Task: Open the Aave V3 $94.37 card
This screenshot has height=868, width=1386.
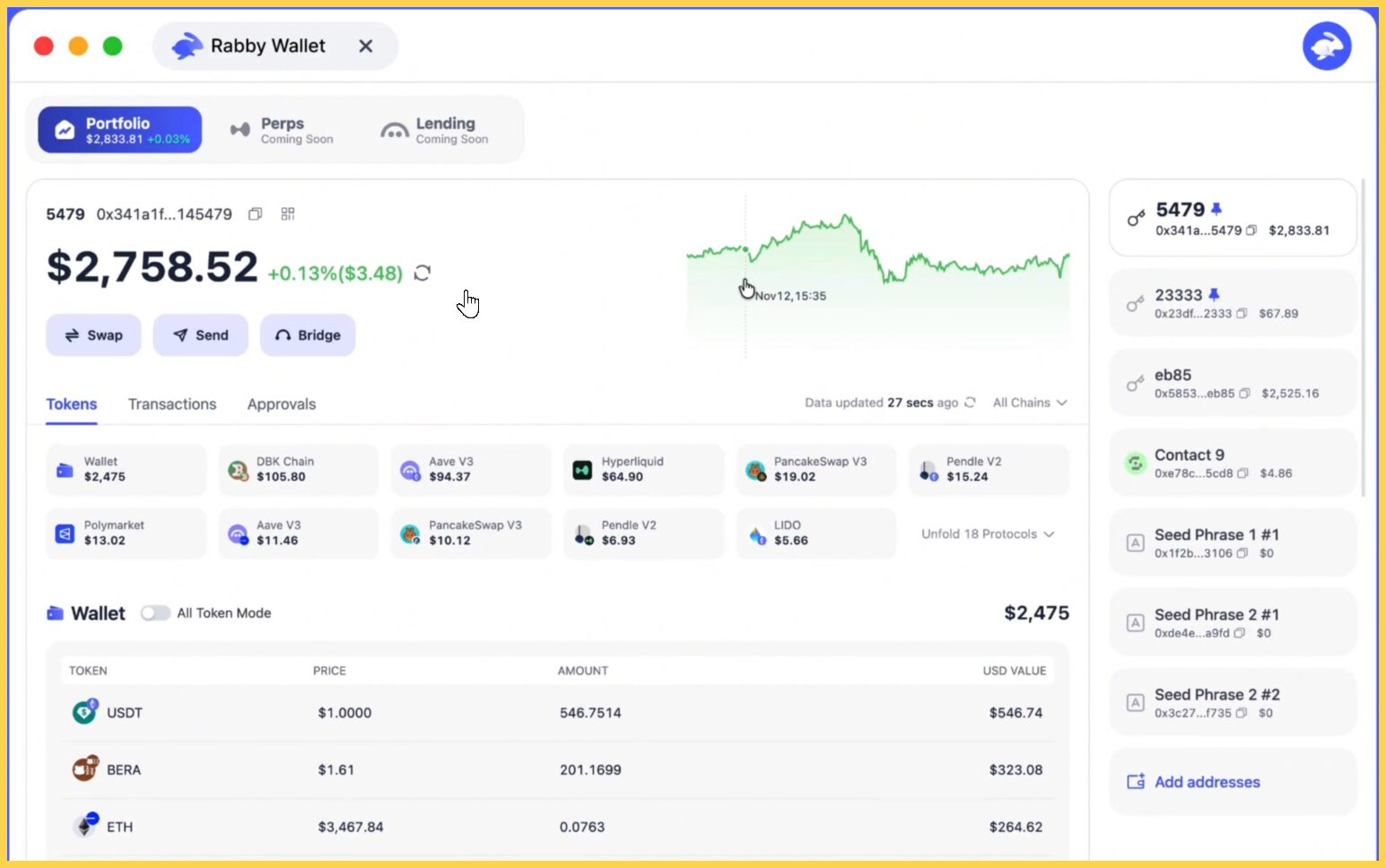Action: [x=471, y=470]
